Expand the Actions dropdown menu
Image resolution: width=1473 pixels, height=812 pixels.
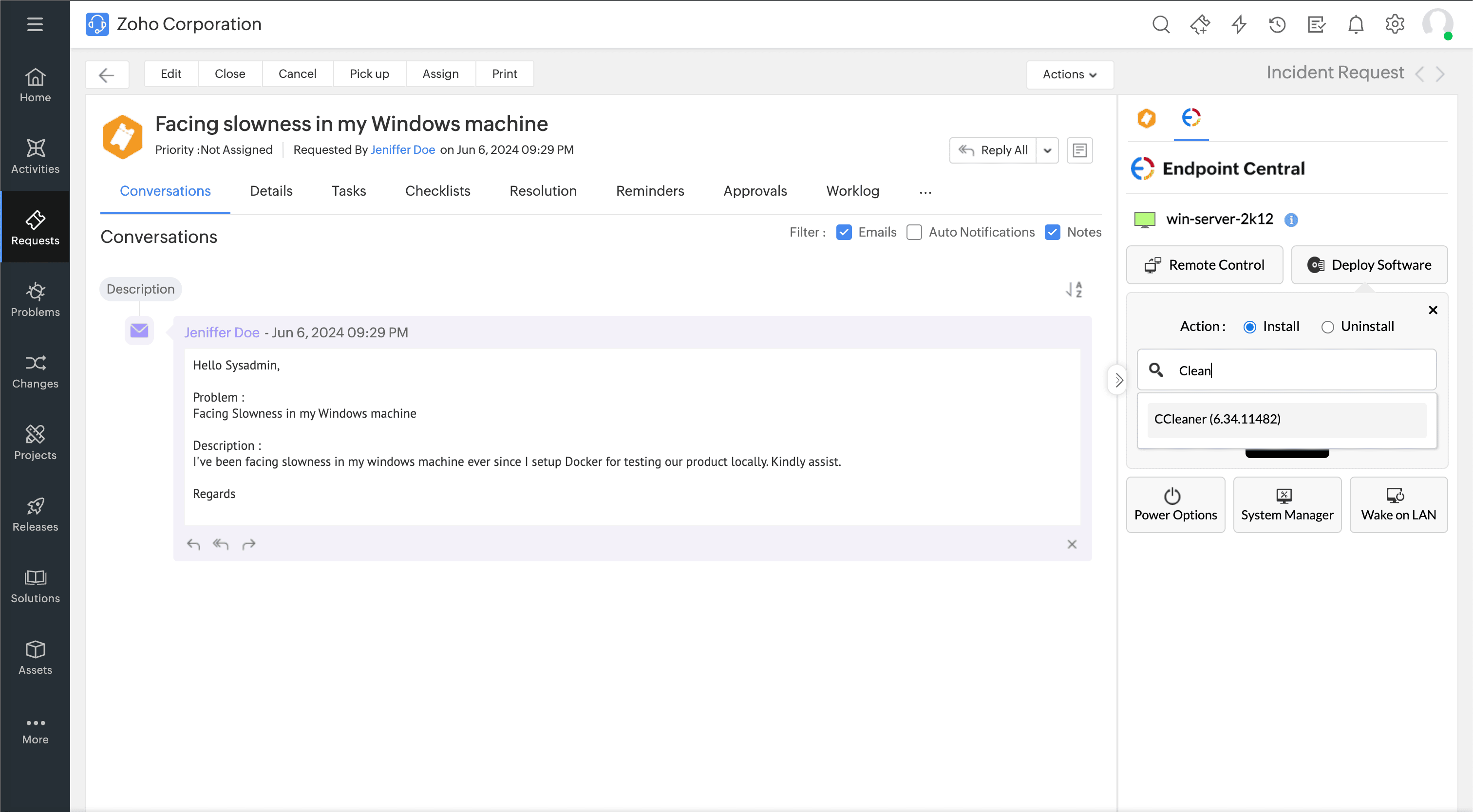[1069, 74]
